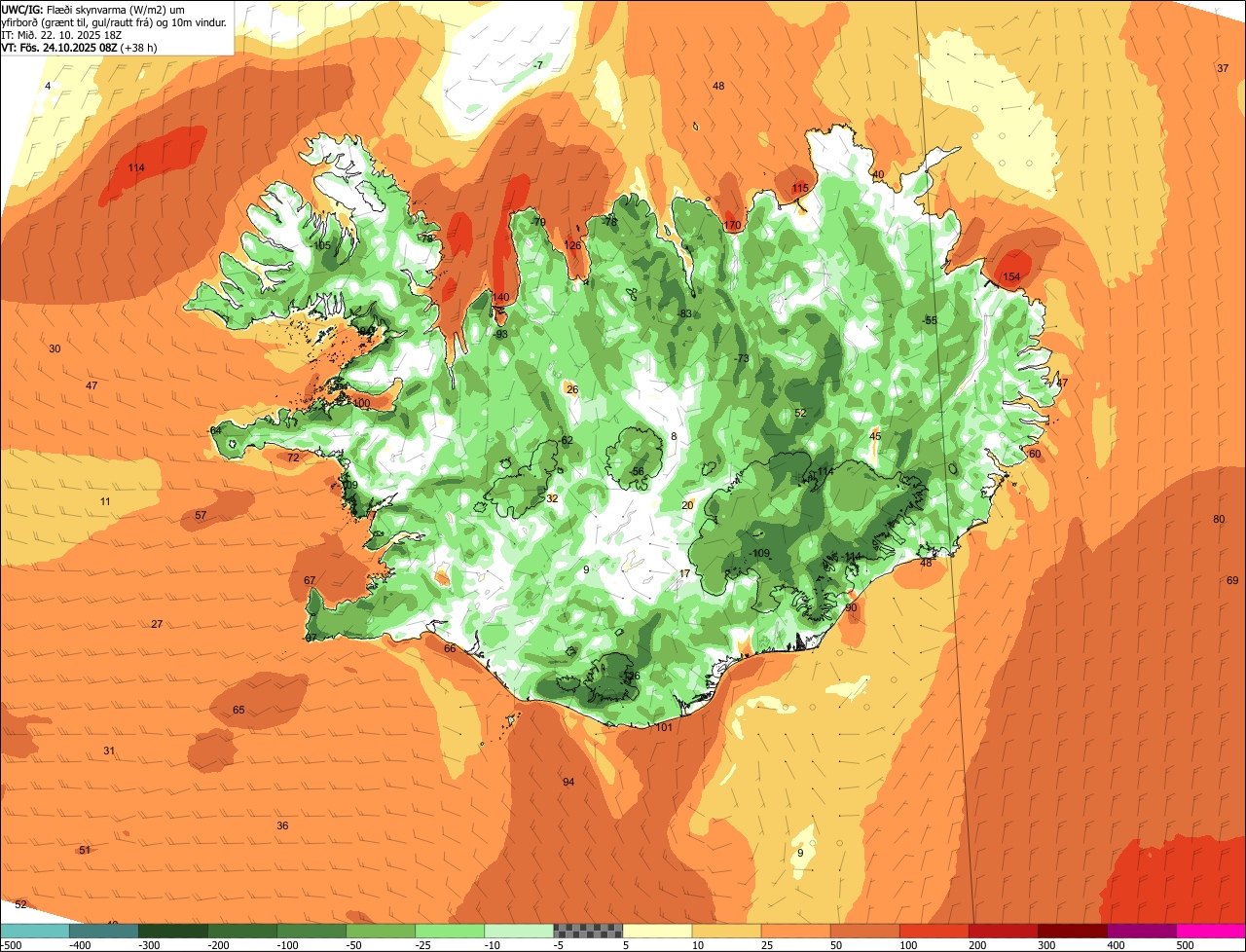Click the 'IT: Mið. 22. 10. 2025 18Z' line
Screen dimensions: 1246x952
point(61,34)
